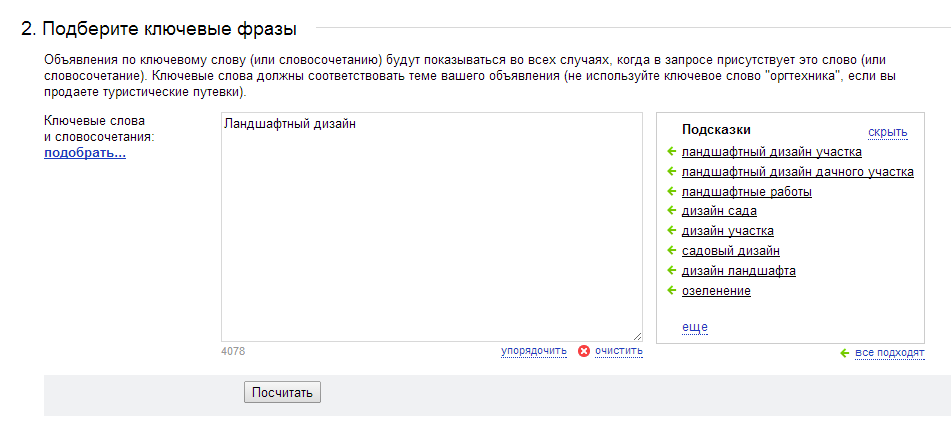Viewport: 951px width, 433px height.
Task: Open подобрать... keyword picker link
Action: 85,153
